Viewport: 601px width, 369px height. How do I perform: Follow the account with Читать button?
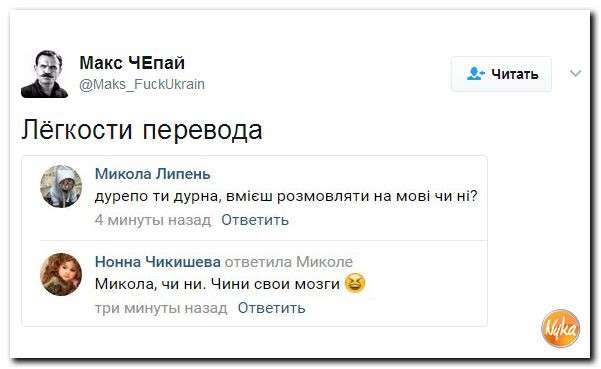tap(501, 74)
